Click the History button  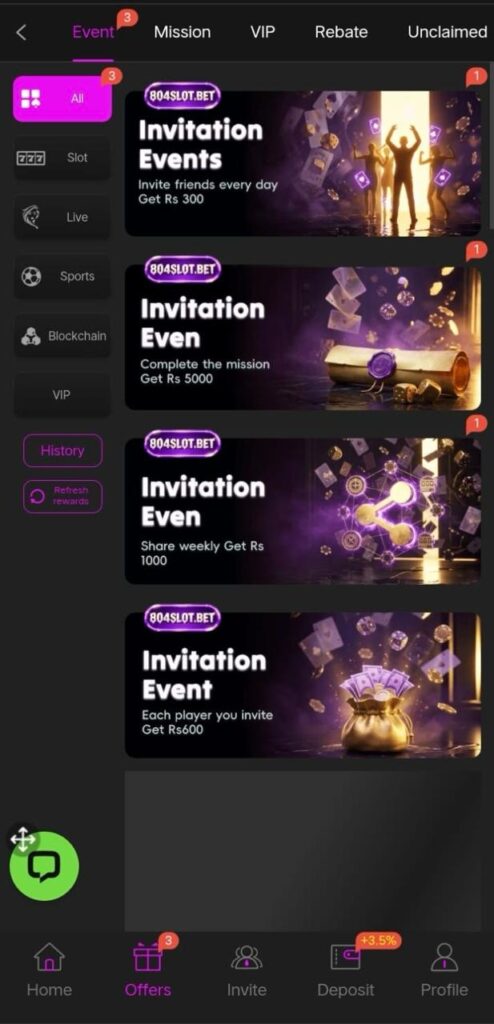click(63, 451)
